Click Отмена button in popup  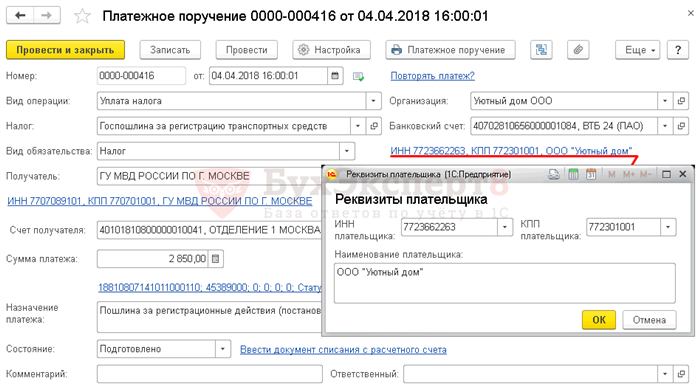coord(649,320)
